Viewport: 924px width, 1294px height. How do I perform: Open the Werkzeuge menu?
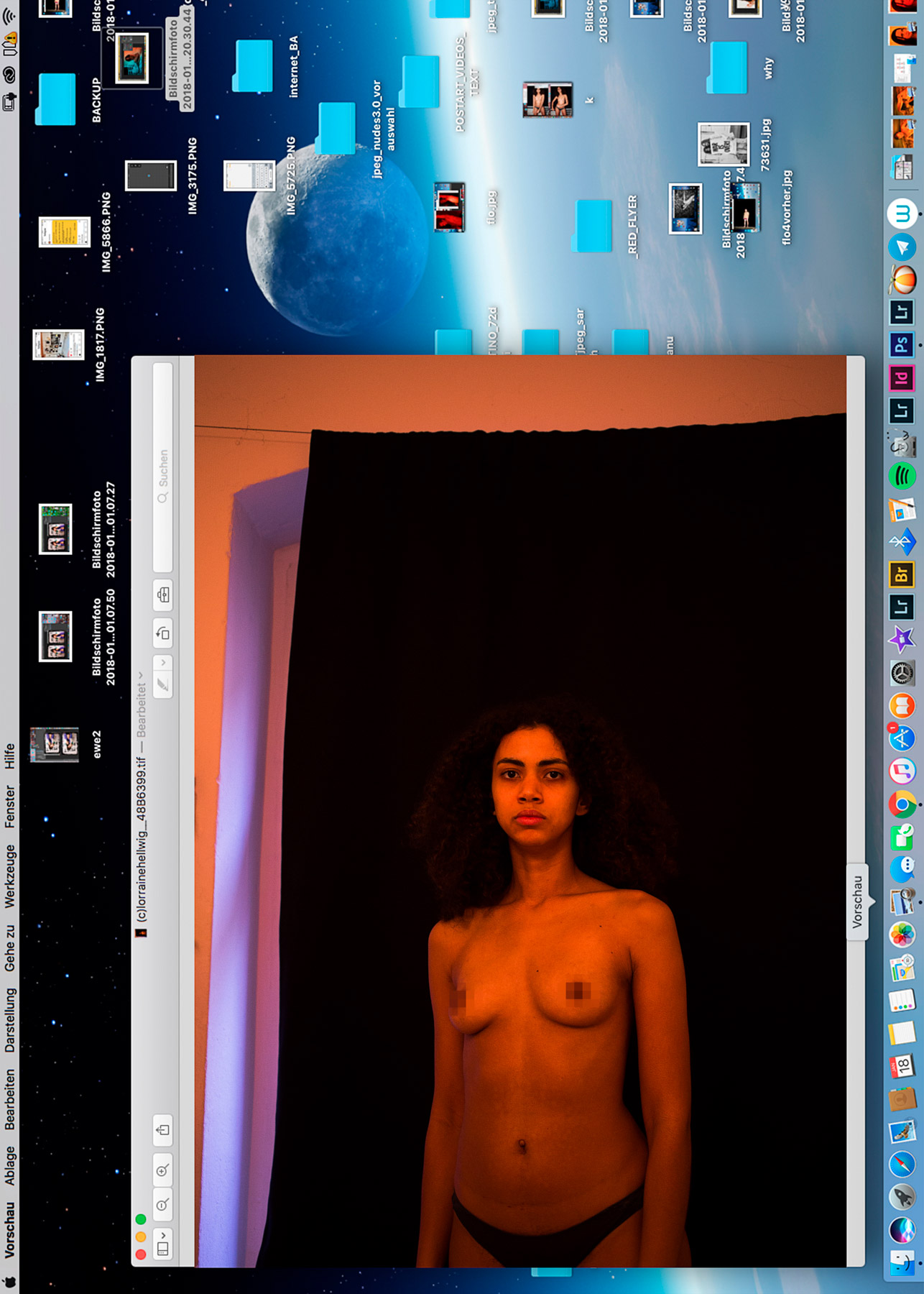coord(9,876)
